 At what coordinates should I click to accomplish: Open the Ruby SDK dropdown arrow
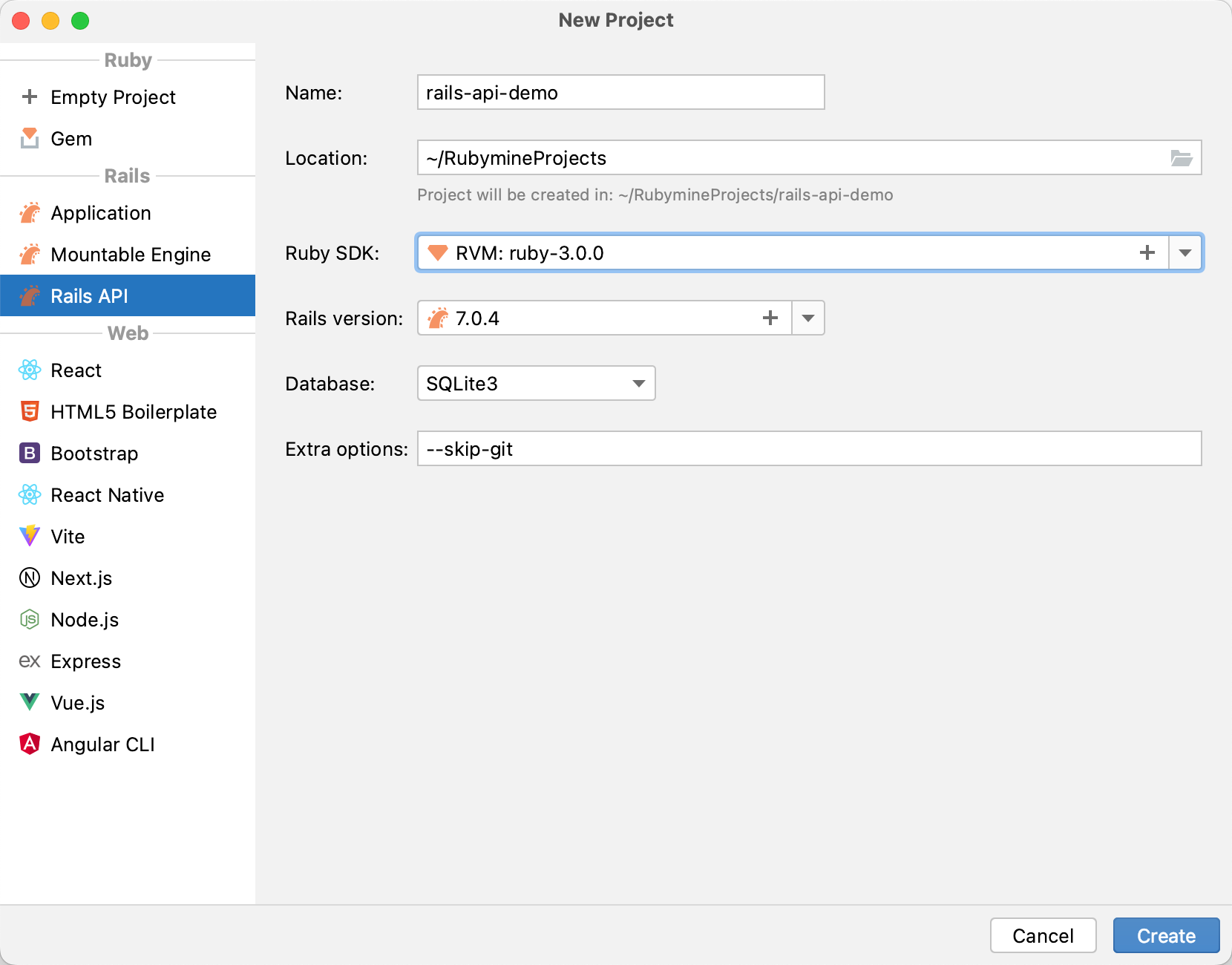point(1186,252)
